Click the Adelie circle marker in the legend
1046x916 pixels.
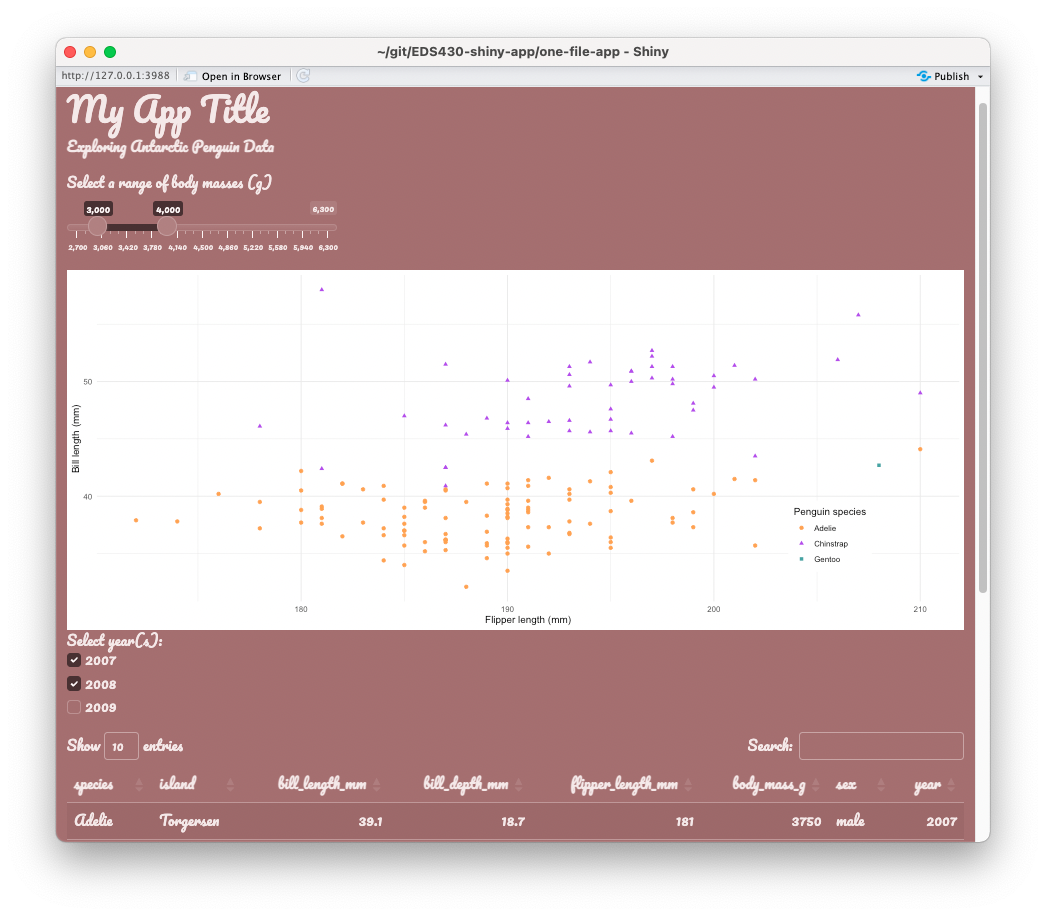(801, 528)
